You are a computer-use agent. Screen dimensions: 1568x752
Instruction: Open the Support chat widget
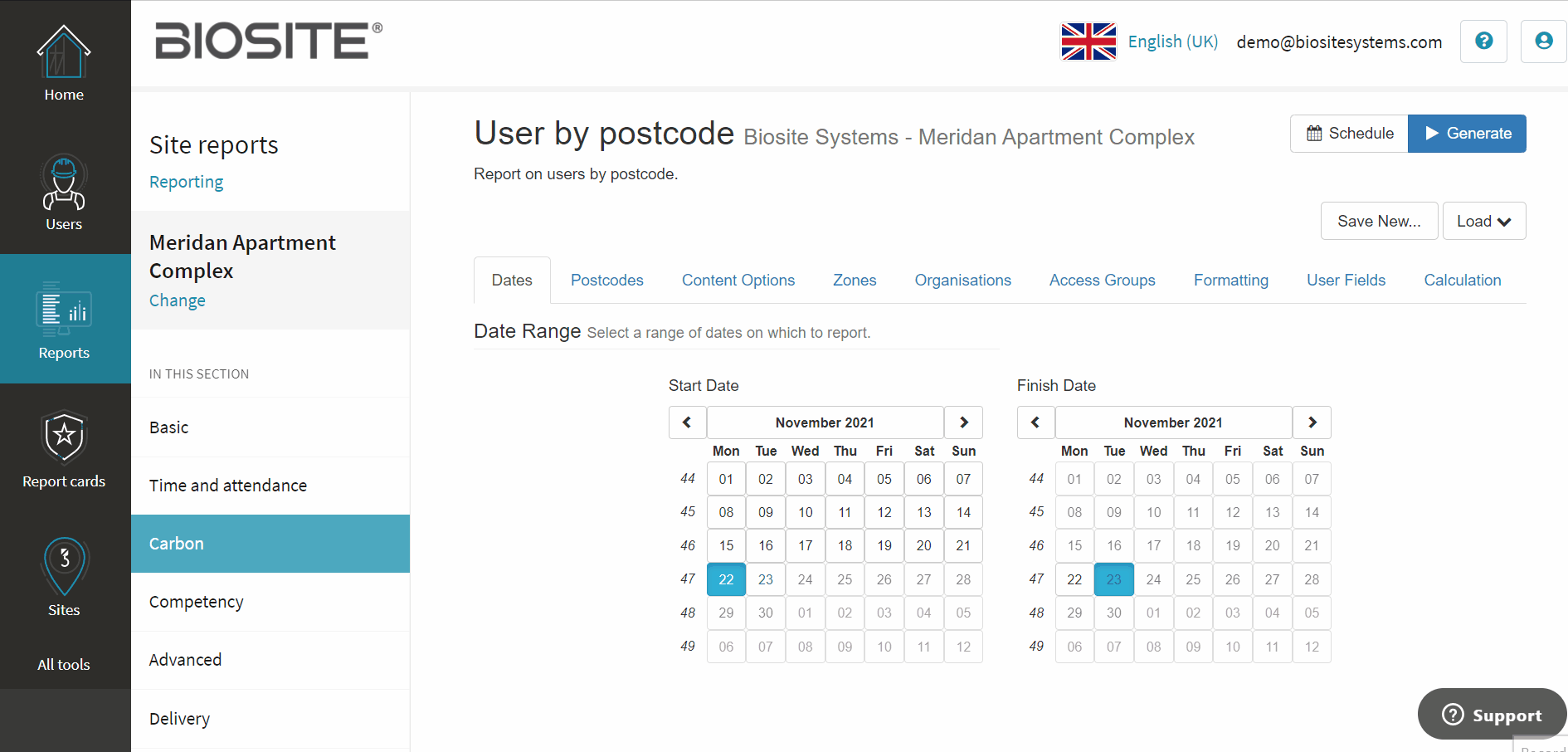pos(1492,714)
